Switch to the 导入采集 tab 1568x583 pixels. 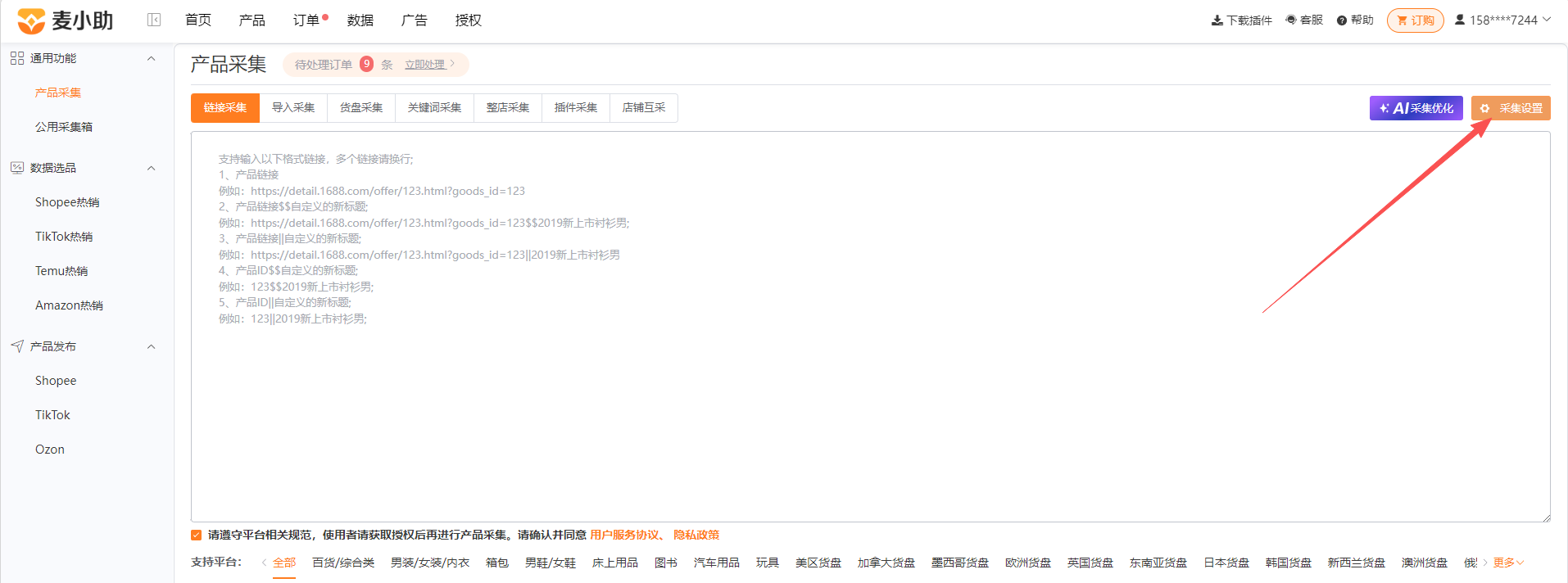293,108
